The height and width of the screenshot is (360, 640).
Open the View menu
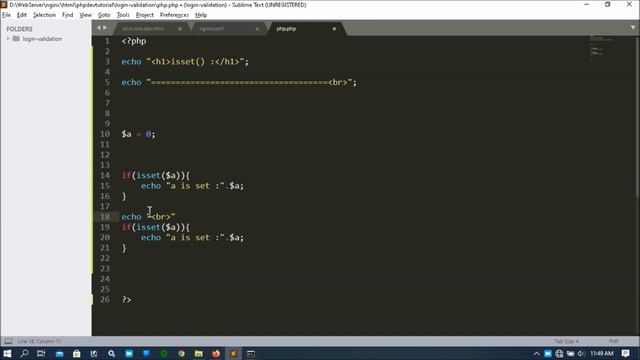tap(85, 15)
